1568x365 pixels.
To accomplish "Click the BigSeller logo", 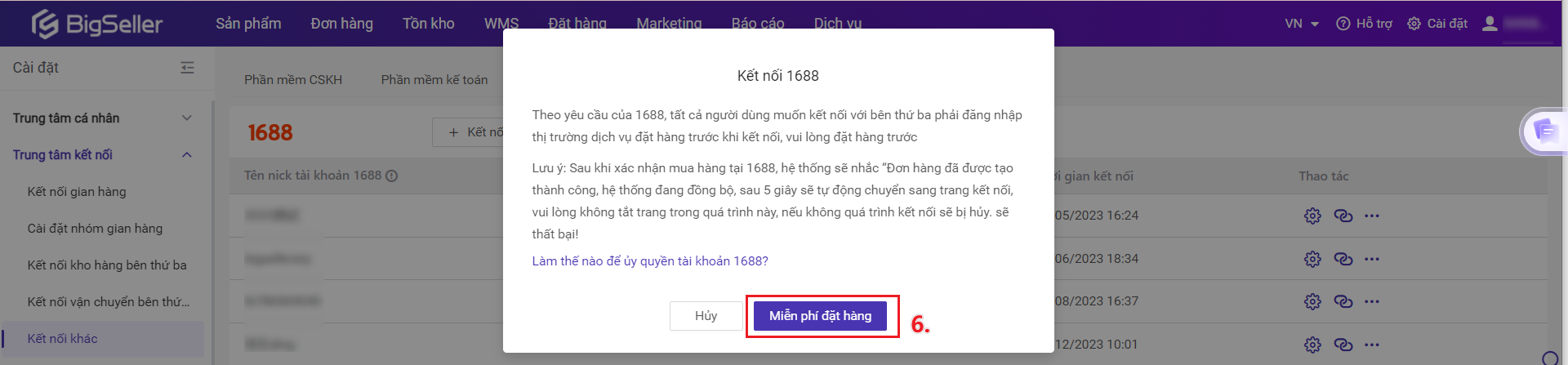I will click(97, 24).
